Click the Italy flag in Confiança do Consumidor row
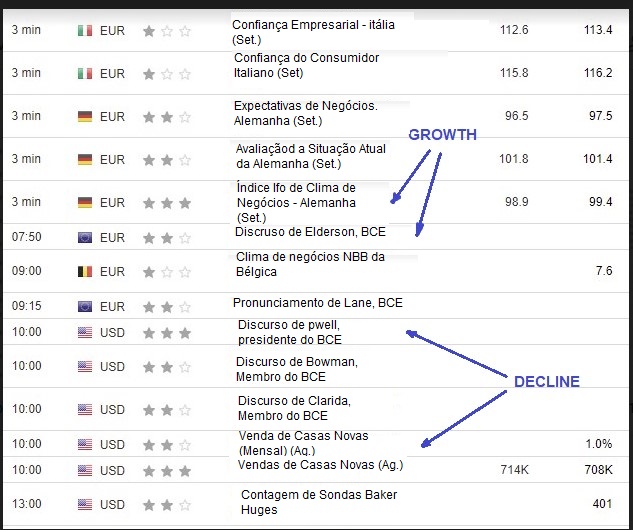The height and width of the screenshot is (530, 633). (85, 73)
